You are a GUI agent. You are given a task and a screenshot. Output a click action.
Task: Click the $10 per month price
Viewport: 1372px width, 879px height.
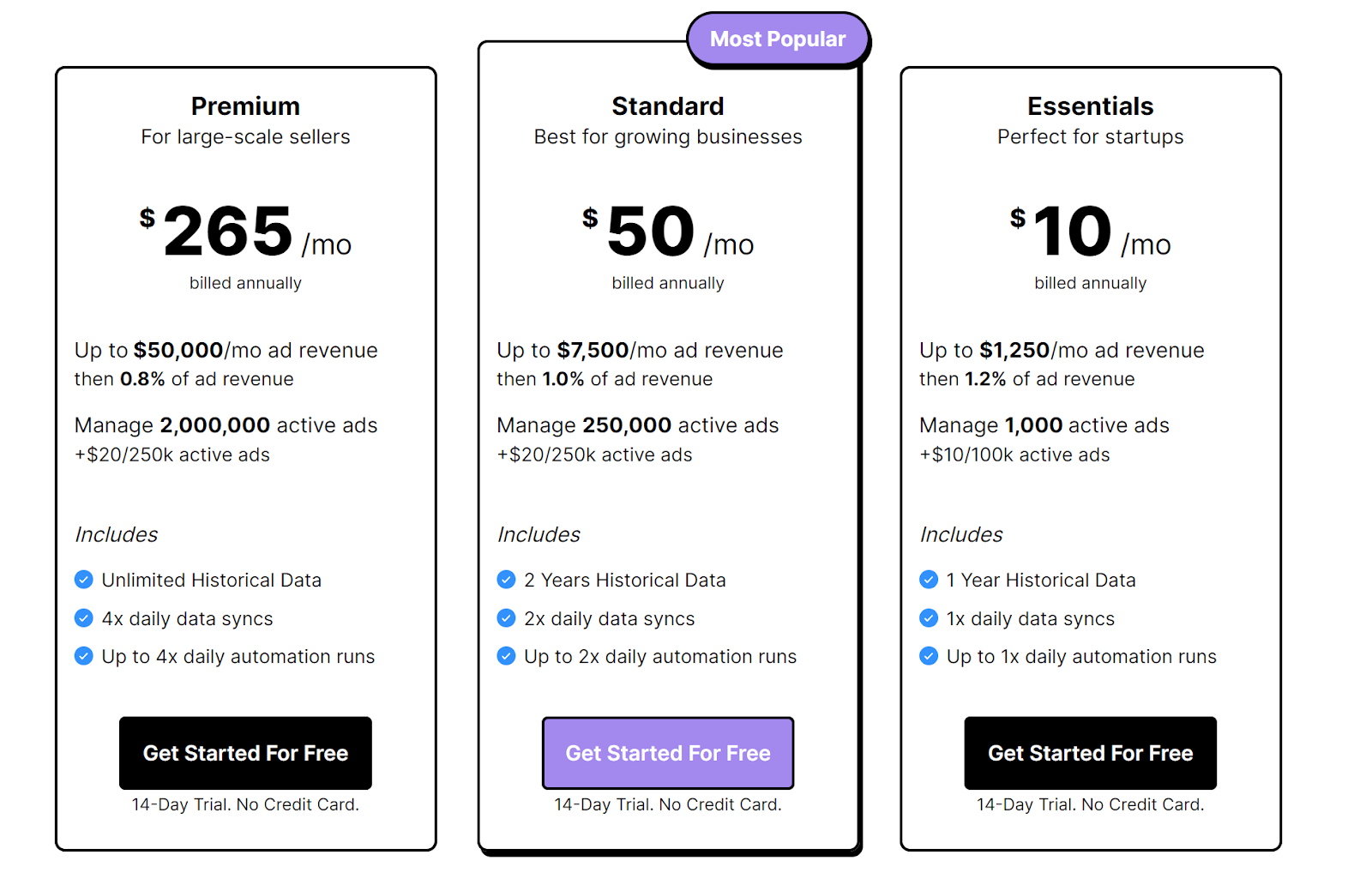(x=1090, y=232)
